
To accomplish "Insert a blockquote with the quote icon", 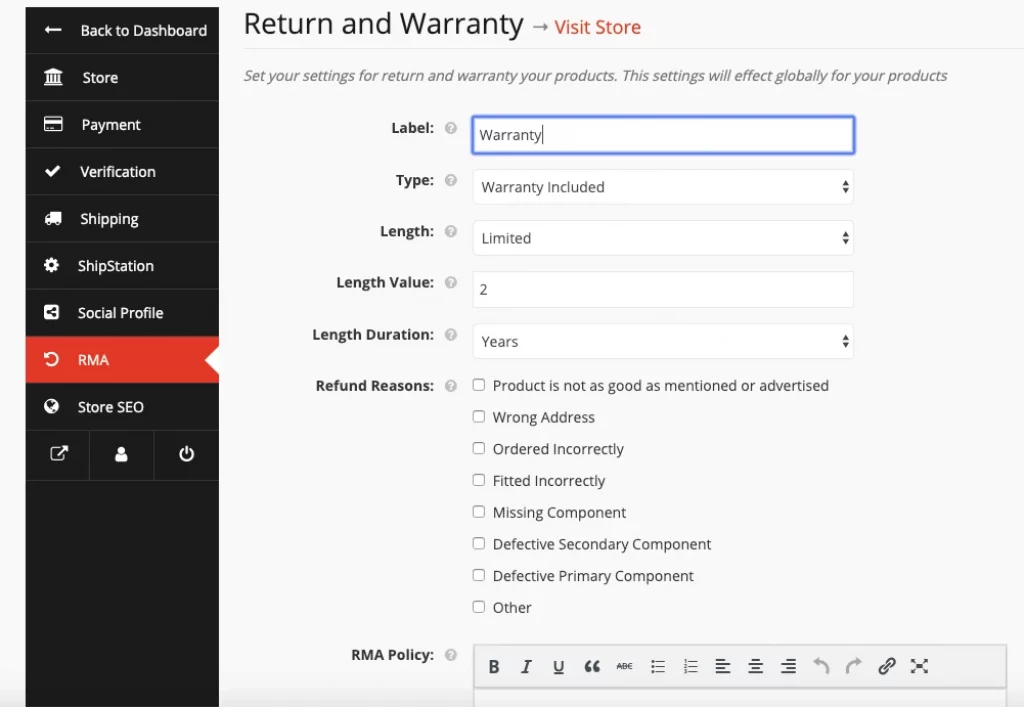I will tap(592, 667).
